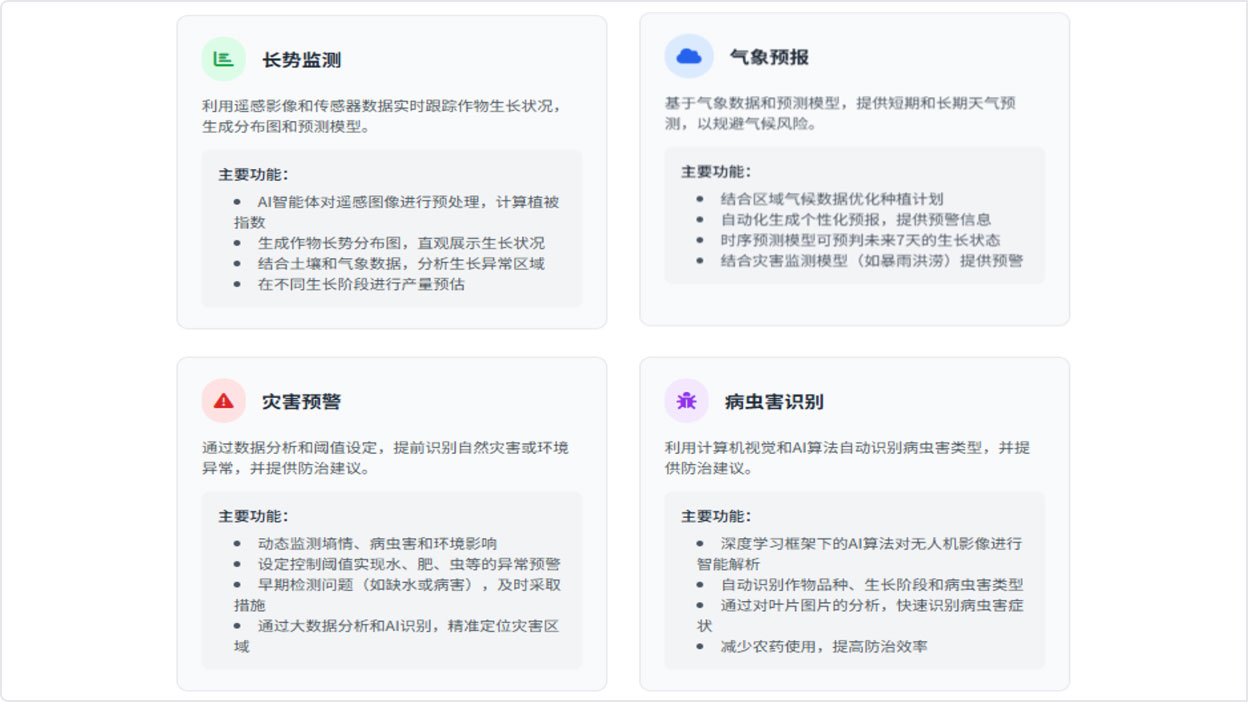Image resolution: width=1248 pixels, height=702 pixels.
Task: Click the purple bug 病虫害识别 icon
Action: (686, 401)
